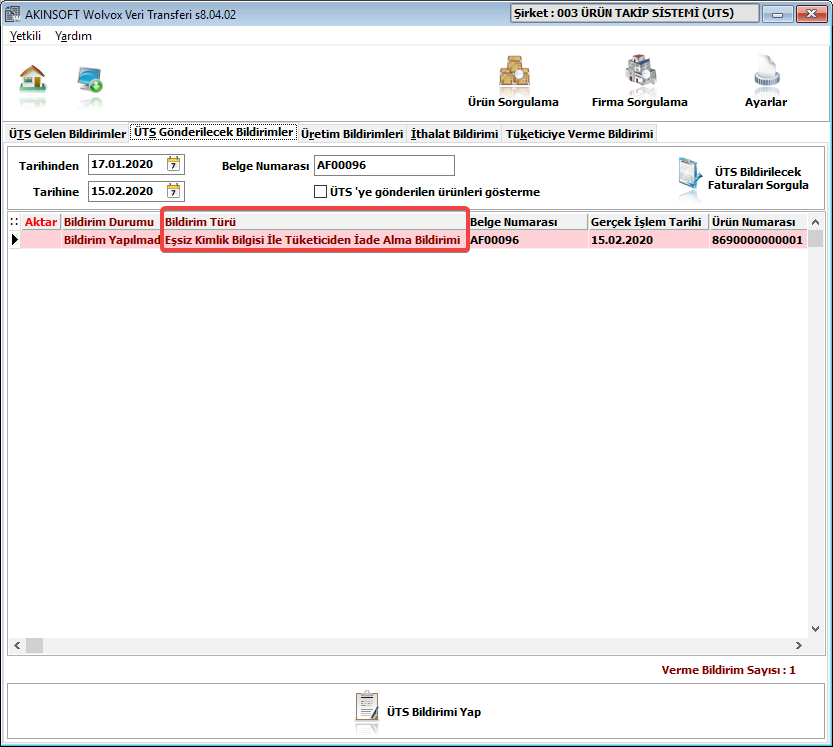Click Ürün Sorgulama label

tap(513, 102)
